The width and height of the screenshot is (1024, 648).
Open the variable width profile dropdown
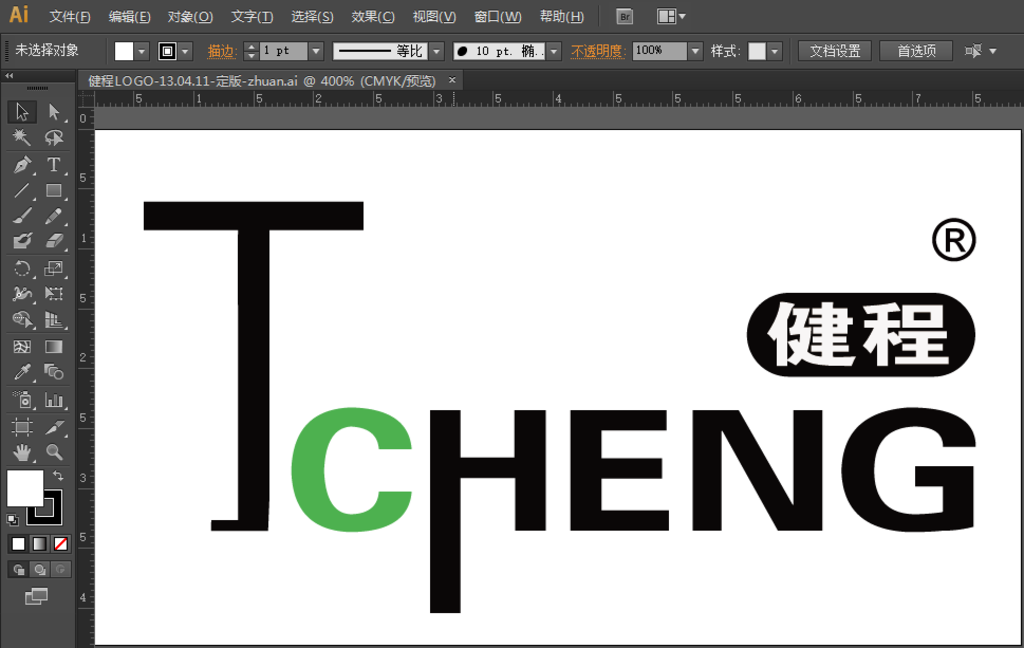[x=436, y=51]
